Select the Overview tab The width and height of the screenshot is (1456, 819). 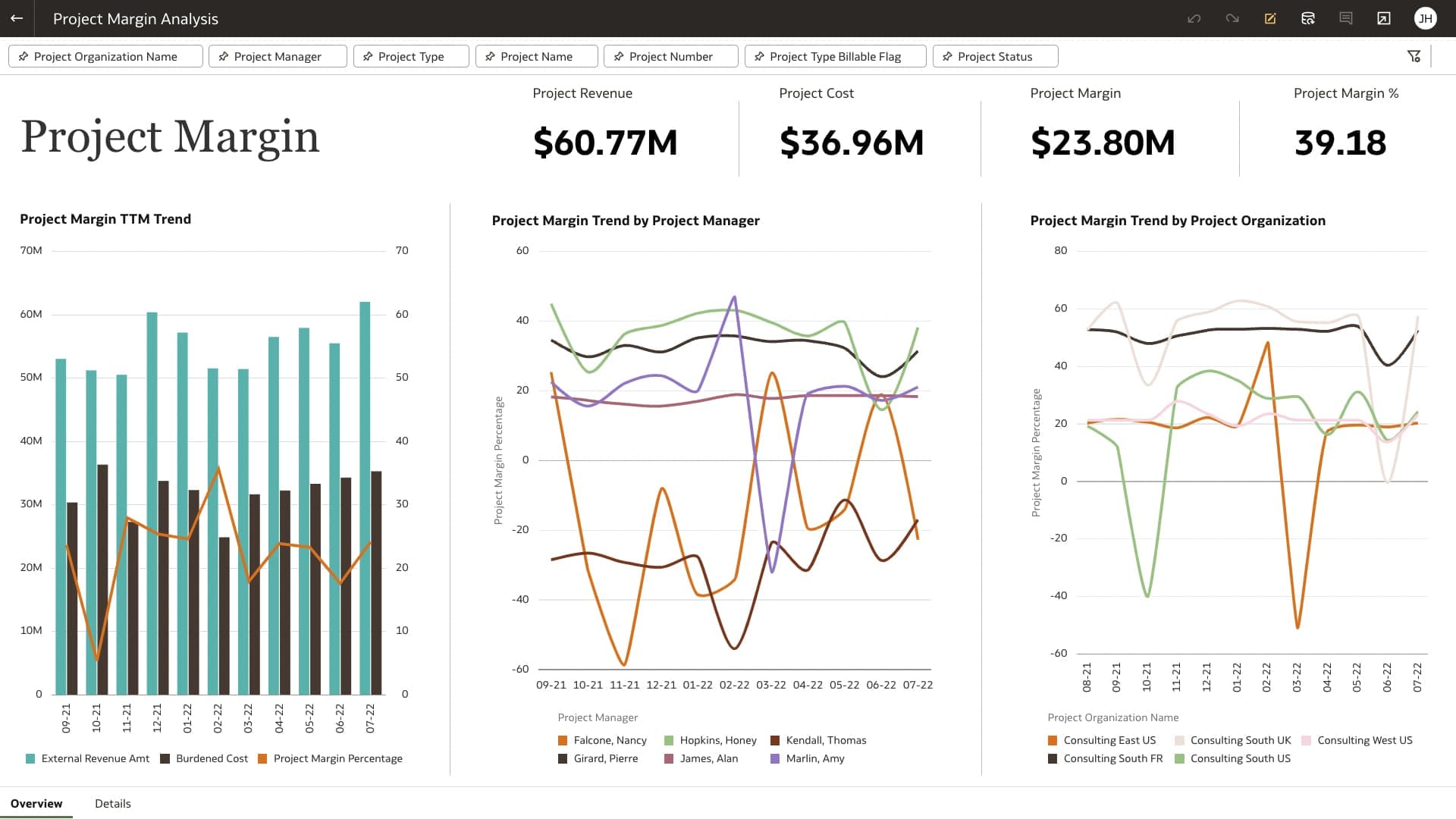point(37,803)
